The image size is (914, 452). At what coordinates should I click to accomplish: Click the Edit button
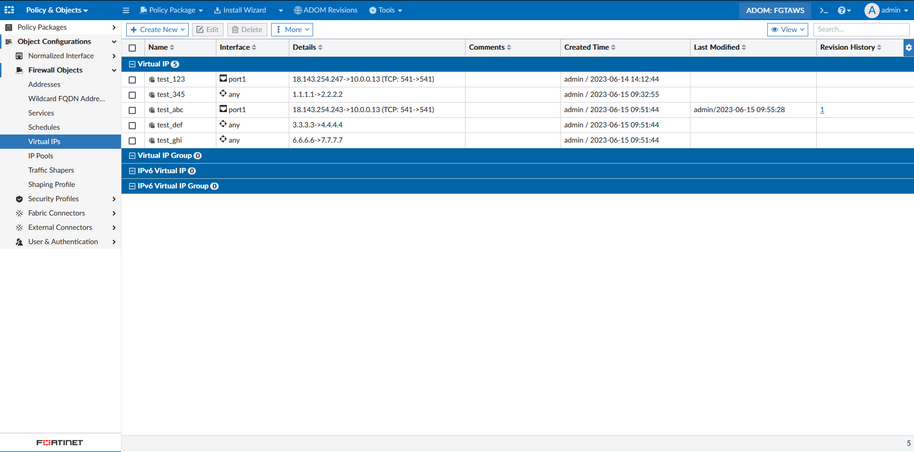coord(208,30)
